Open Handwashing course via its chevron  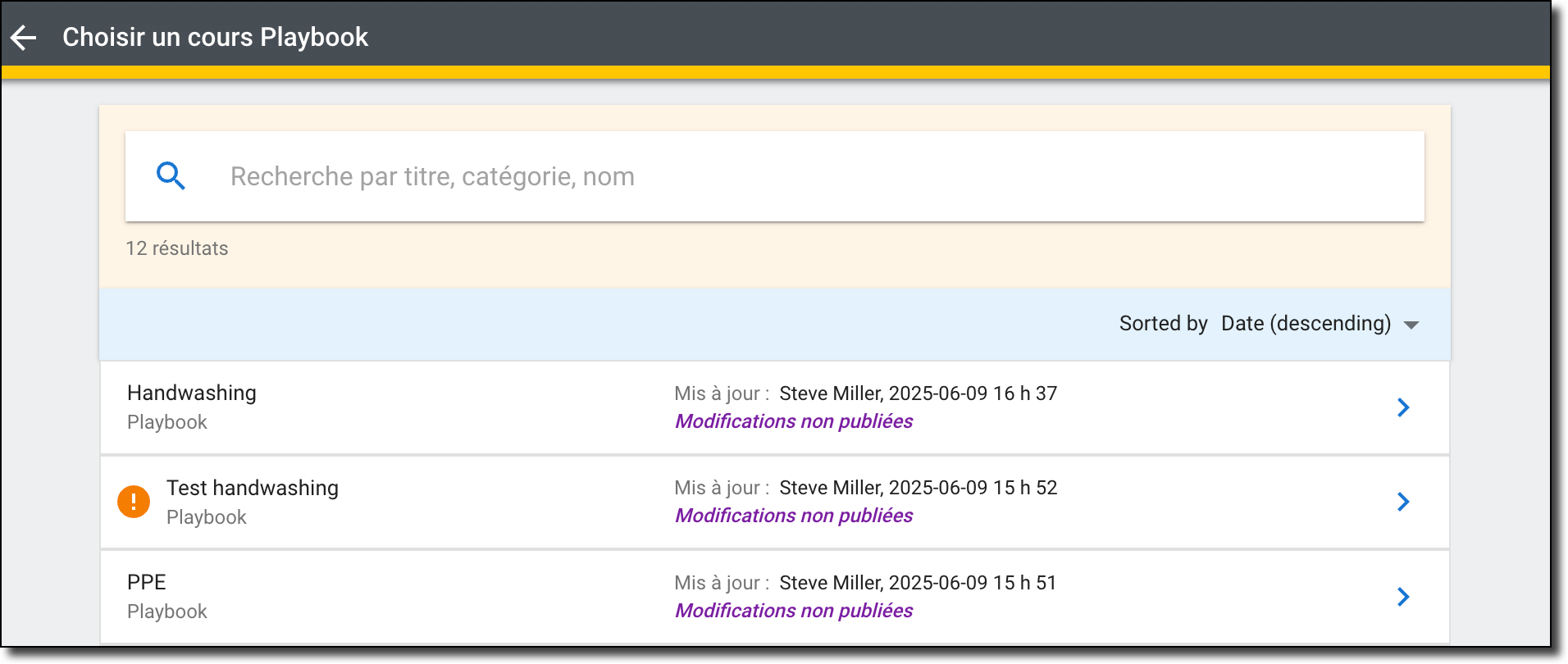tap(1403, 407)
